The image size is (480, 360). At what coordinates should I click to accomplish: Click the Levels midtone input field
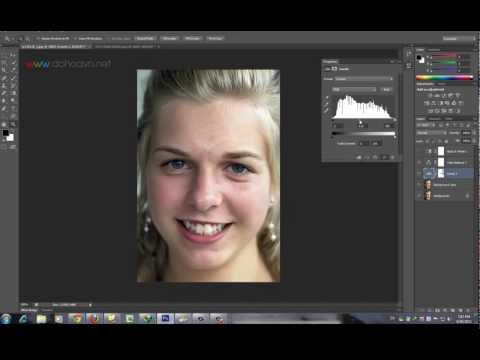(x=362, y=125)
